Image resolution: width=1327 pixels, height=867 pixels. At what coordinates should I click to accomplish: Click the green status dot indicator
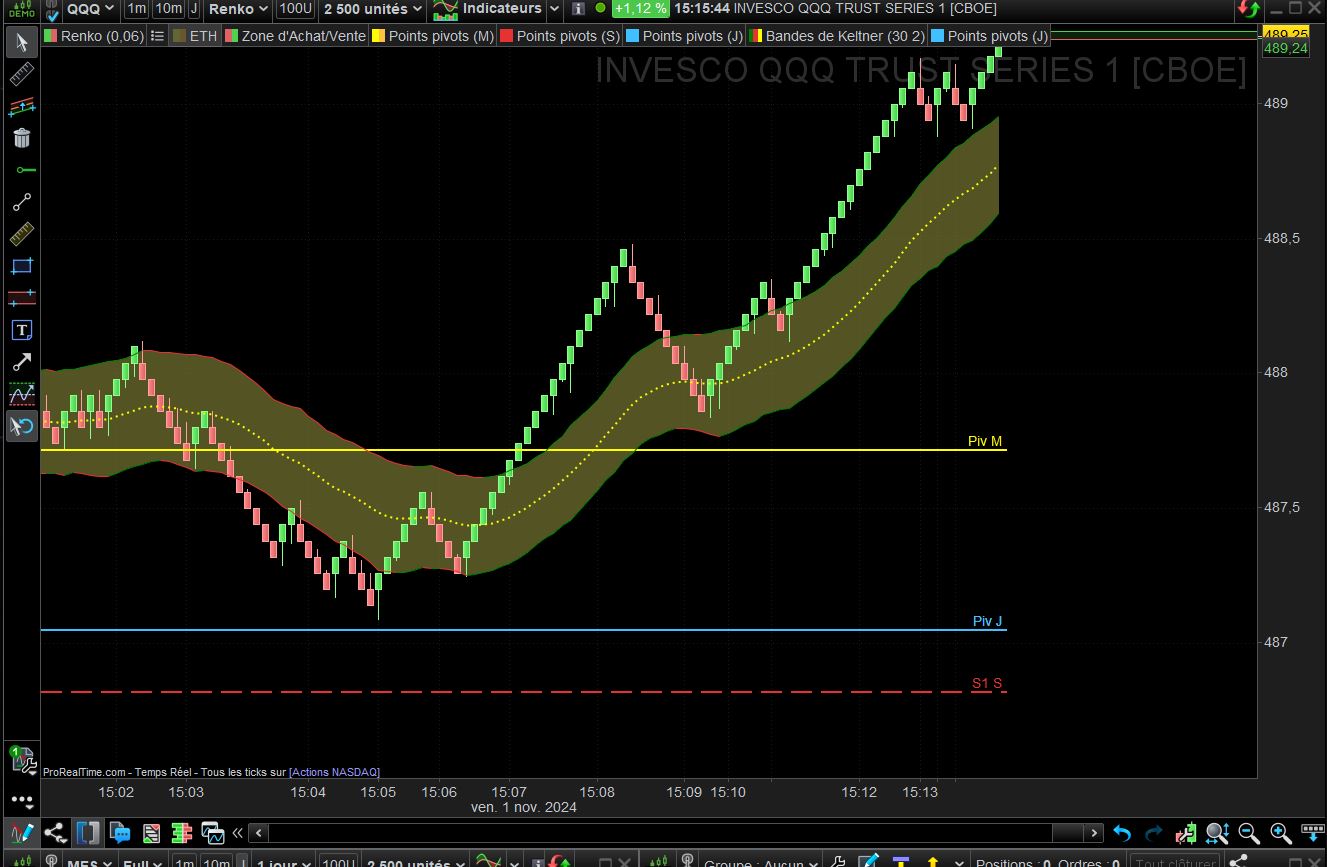(x=600, y=8)
